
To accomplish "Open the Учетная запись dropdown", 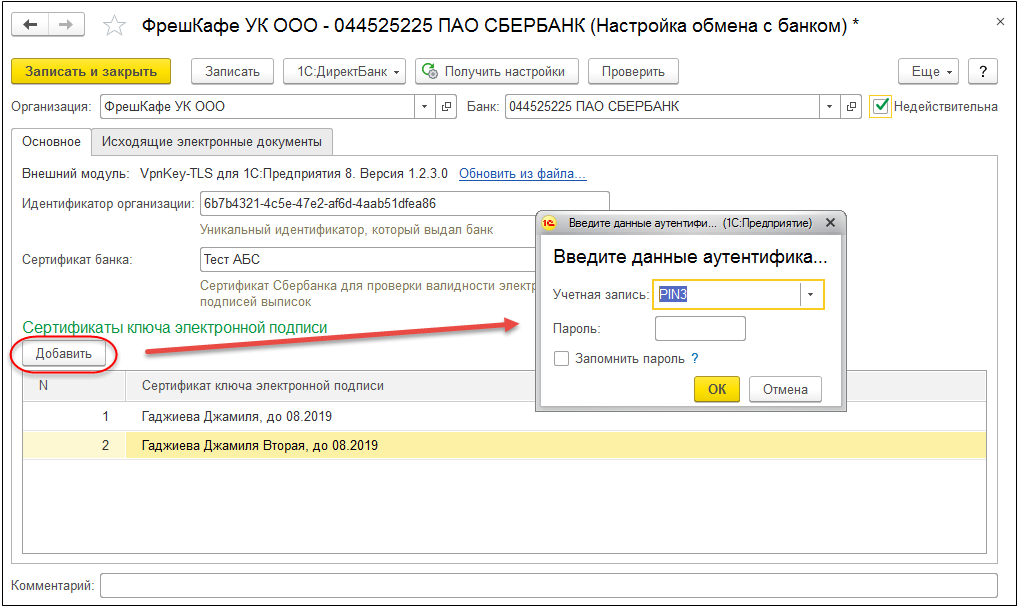I will click(812, 295).
